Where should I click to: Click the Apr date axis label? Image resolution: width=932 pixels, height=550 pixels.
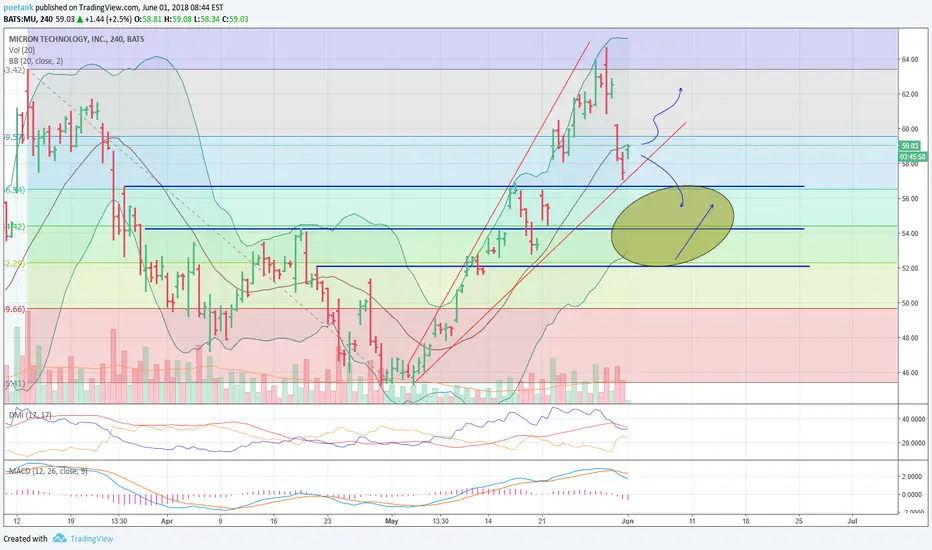click(x=166, y=521)
